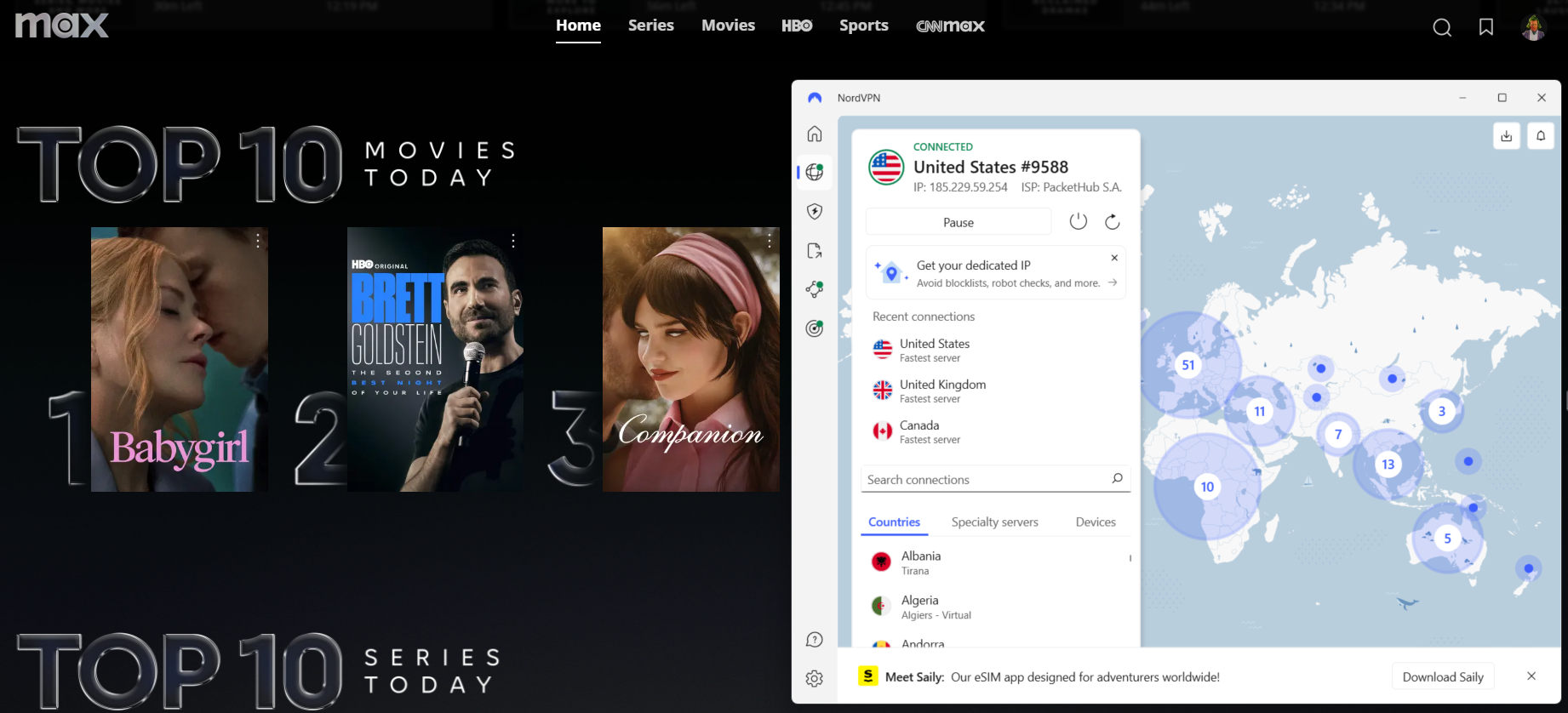Click the Europe cluster marked 51 on map
The image size is (1568, 713).
pyautogui.click(x=1188, y=365)
